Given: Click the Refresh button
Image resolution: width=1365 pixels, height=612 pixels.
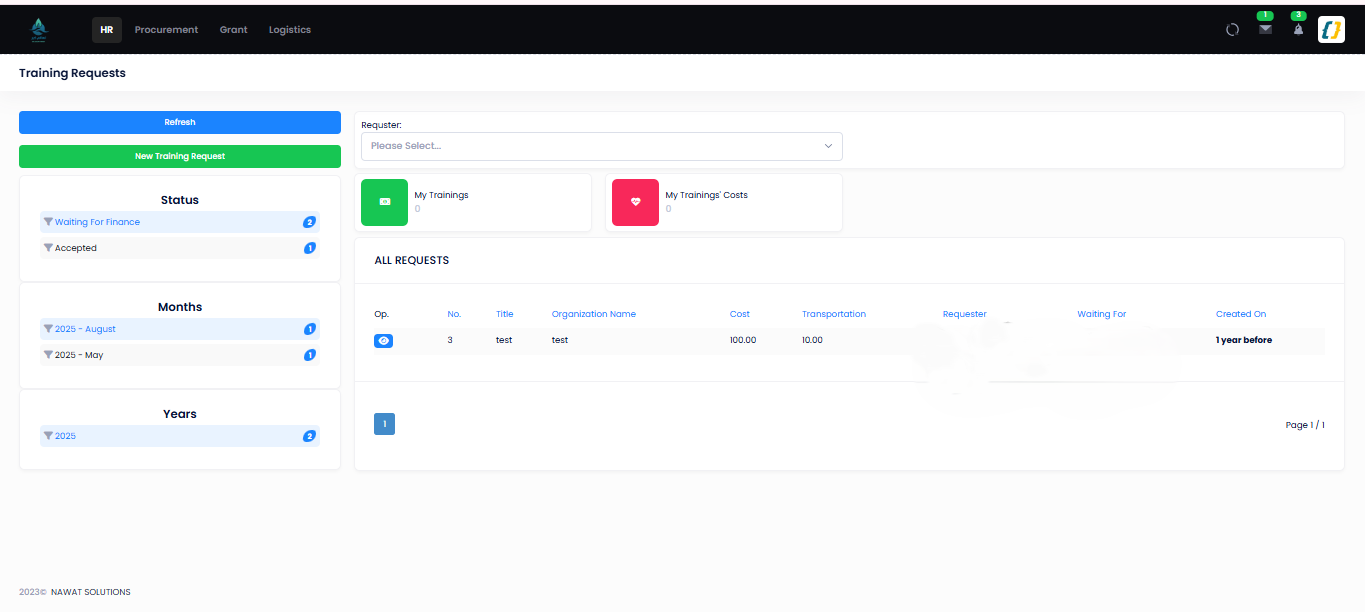Looking at the screenshot, I should [180, 122].
